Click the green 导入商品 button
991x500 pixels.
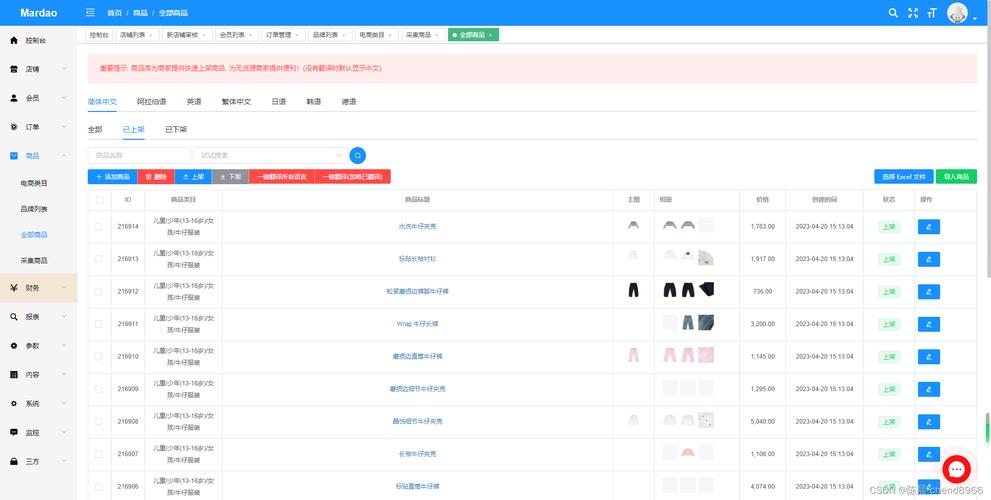tap(956, 176)
